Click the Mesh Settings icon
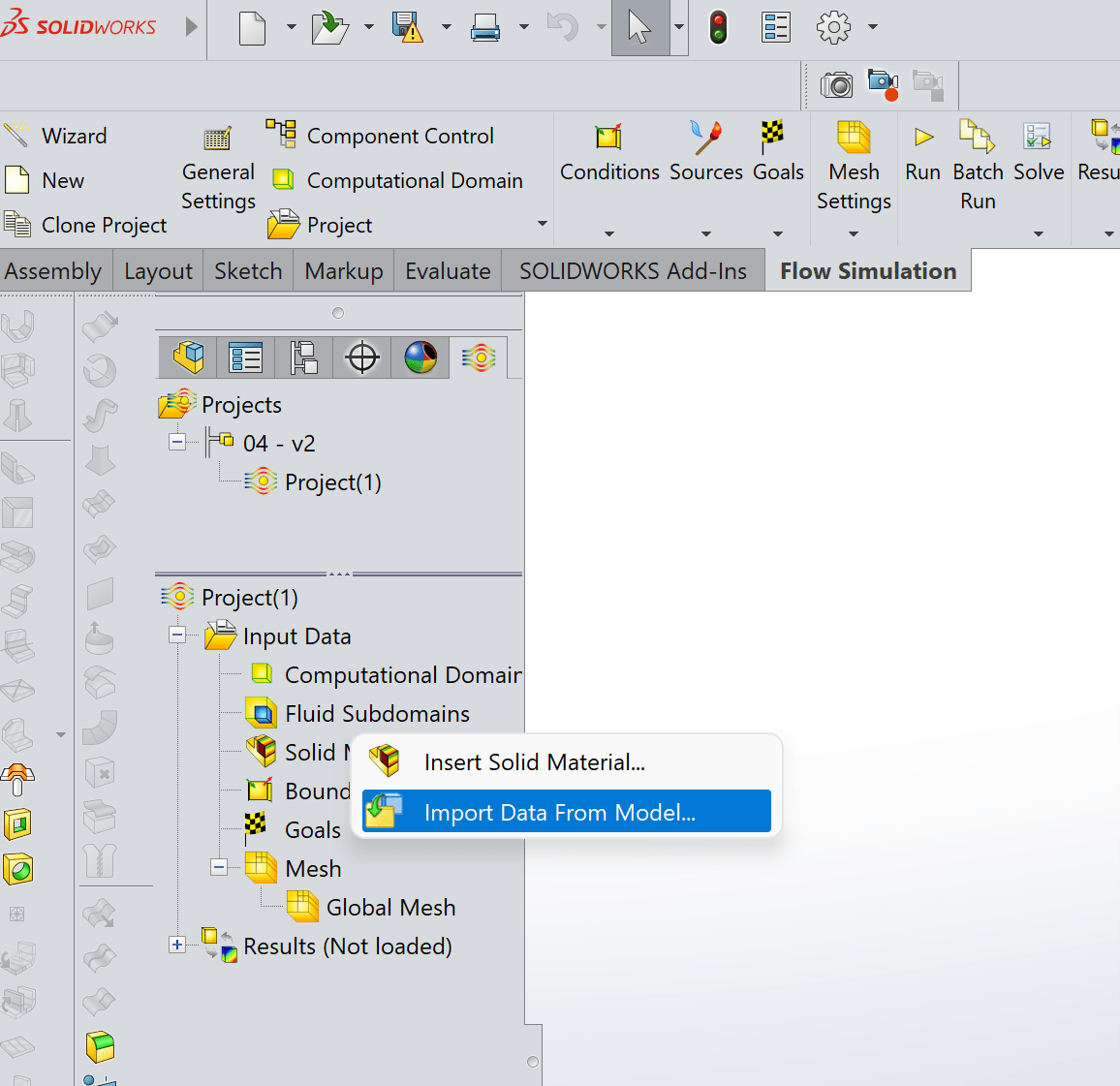Screen dimensions: 1120x1086 tap(854, 137)
